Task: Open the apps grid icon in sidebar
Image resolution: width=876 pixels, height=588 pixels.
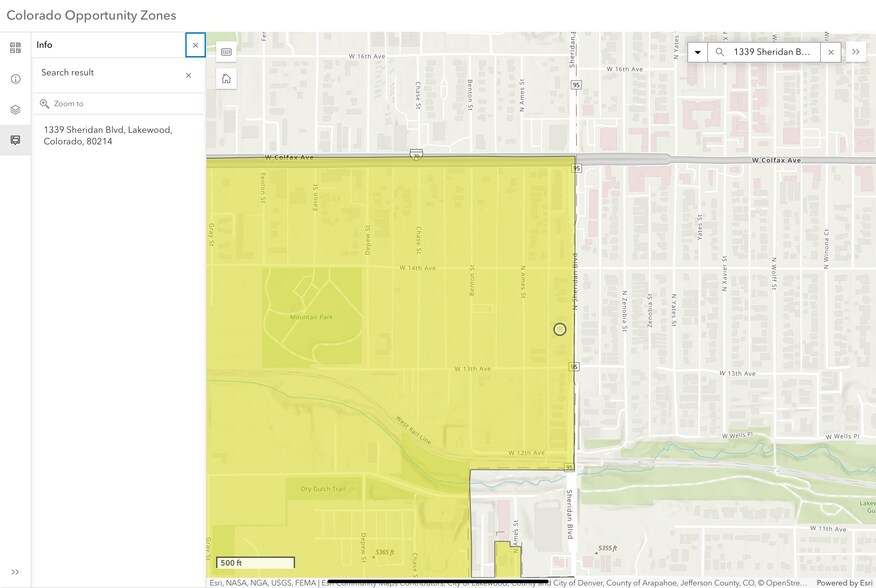Action: pos(14,45)
